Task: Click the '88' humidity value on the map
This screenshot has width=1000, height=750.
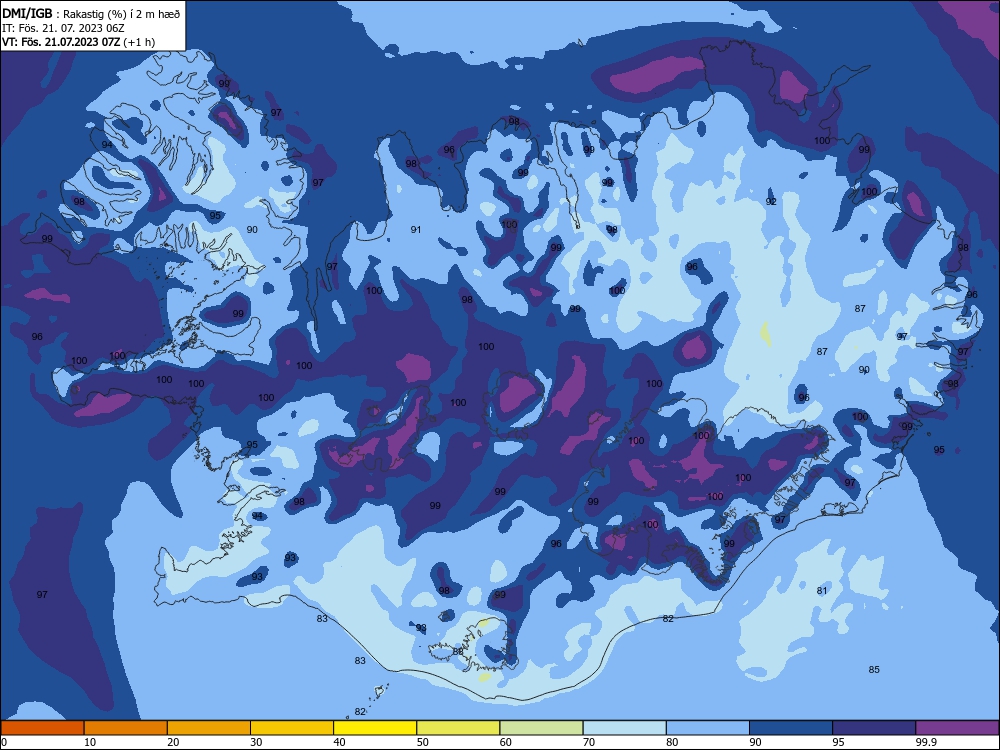Action: (458, 651)
